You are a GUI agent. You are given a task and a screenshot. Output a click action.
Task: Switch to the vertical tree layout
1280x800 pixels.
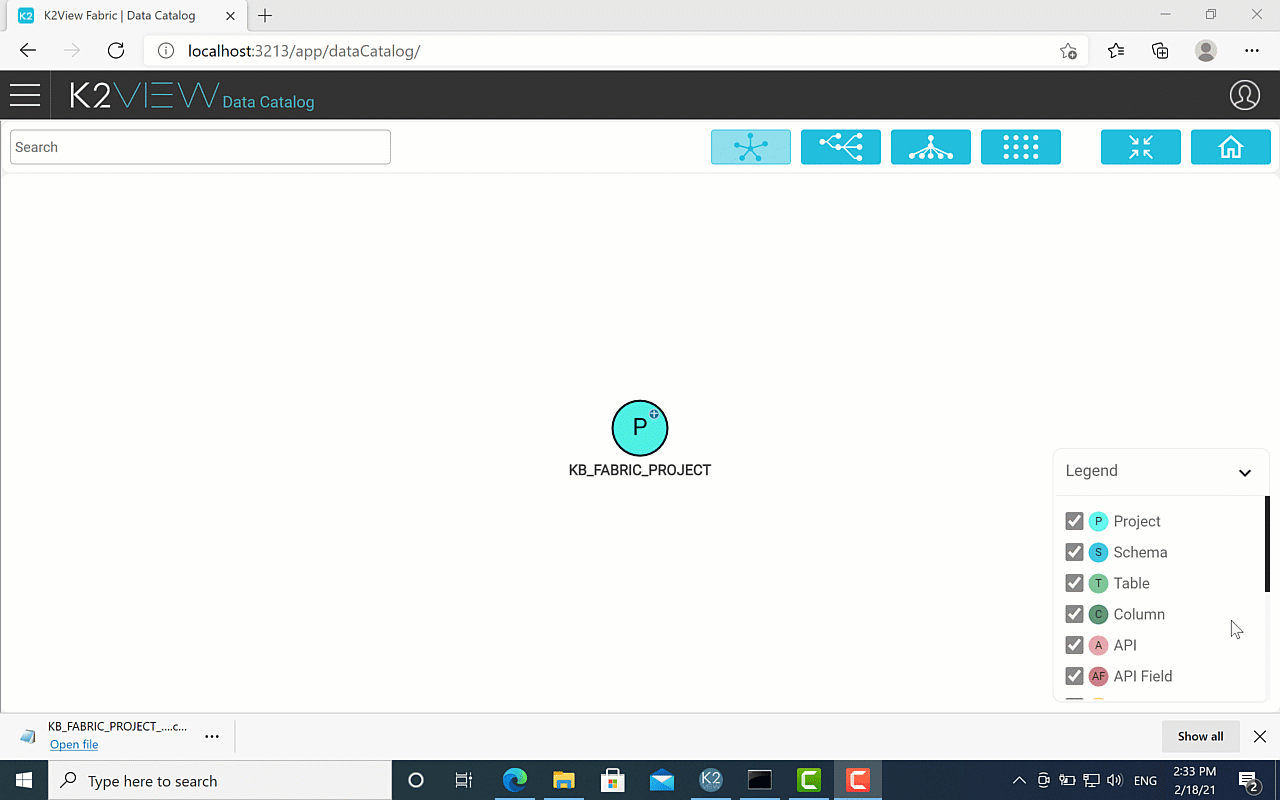click(930, 147)
